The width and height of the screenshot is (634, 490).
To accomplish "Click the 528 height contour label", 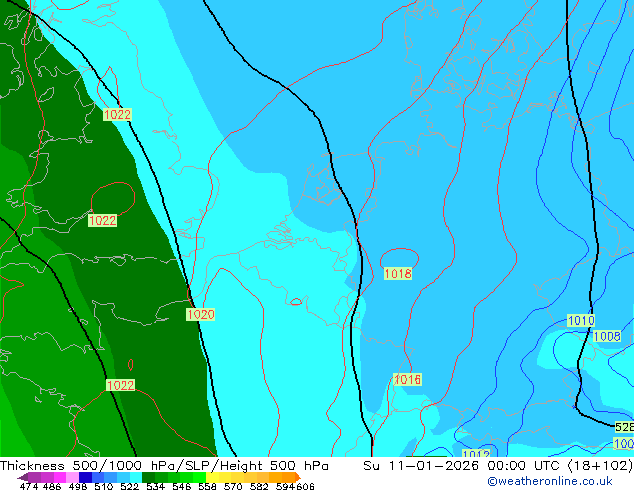I will 624,427.
